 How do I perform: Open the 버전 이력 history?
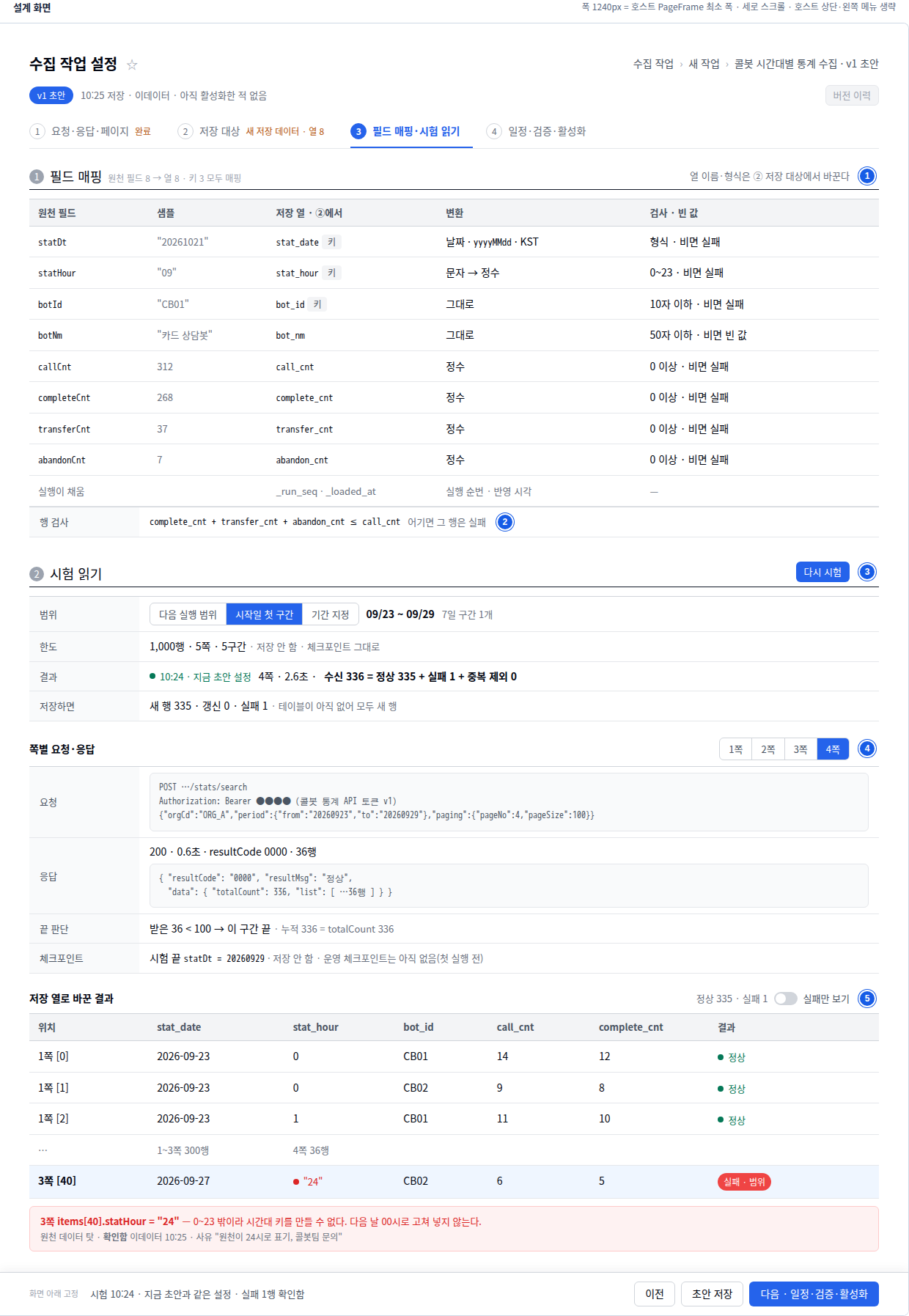pos(851,95)
